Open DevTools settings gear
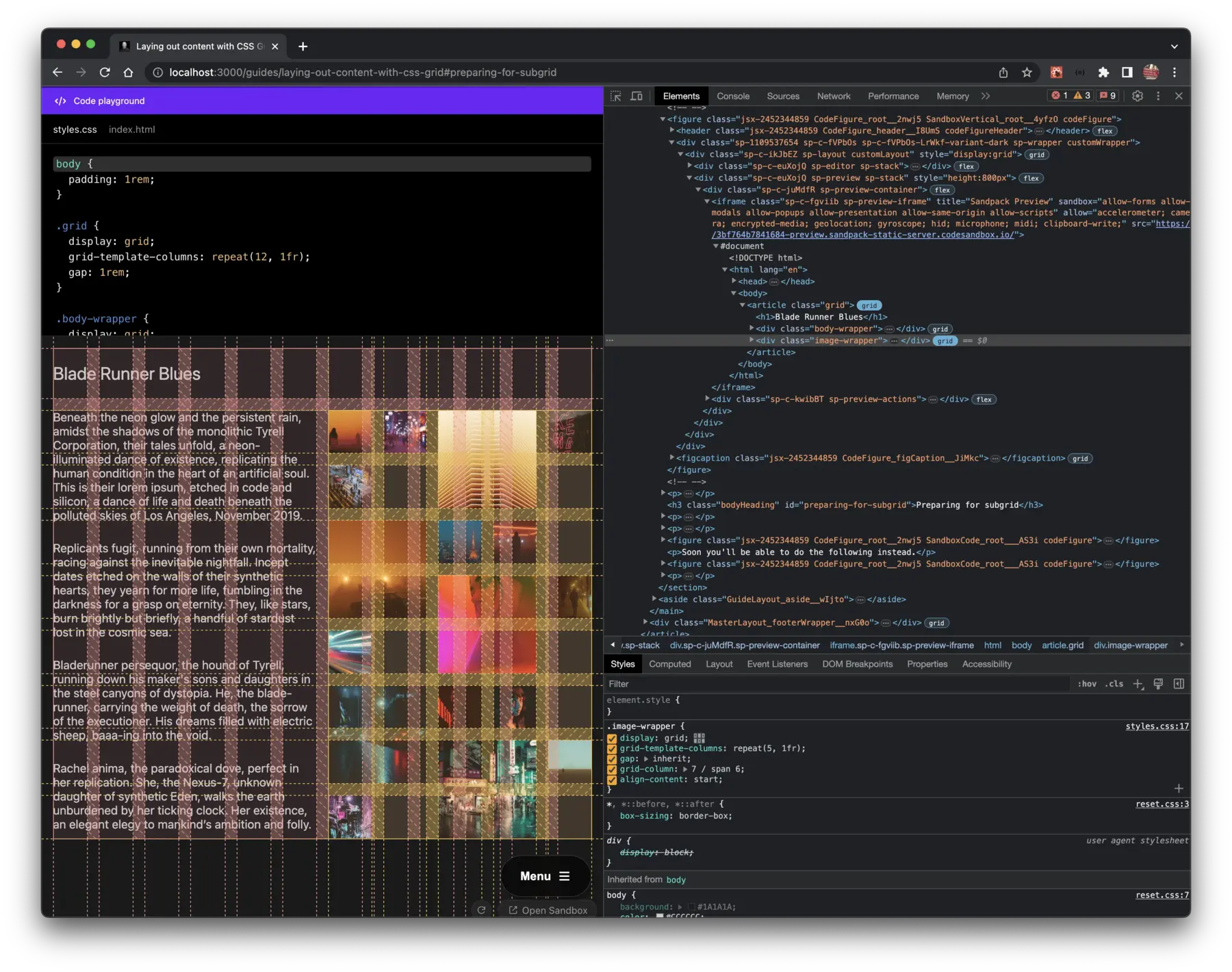Screen dimensions: 1232x972 tap(1138, 96)
